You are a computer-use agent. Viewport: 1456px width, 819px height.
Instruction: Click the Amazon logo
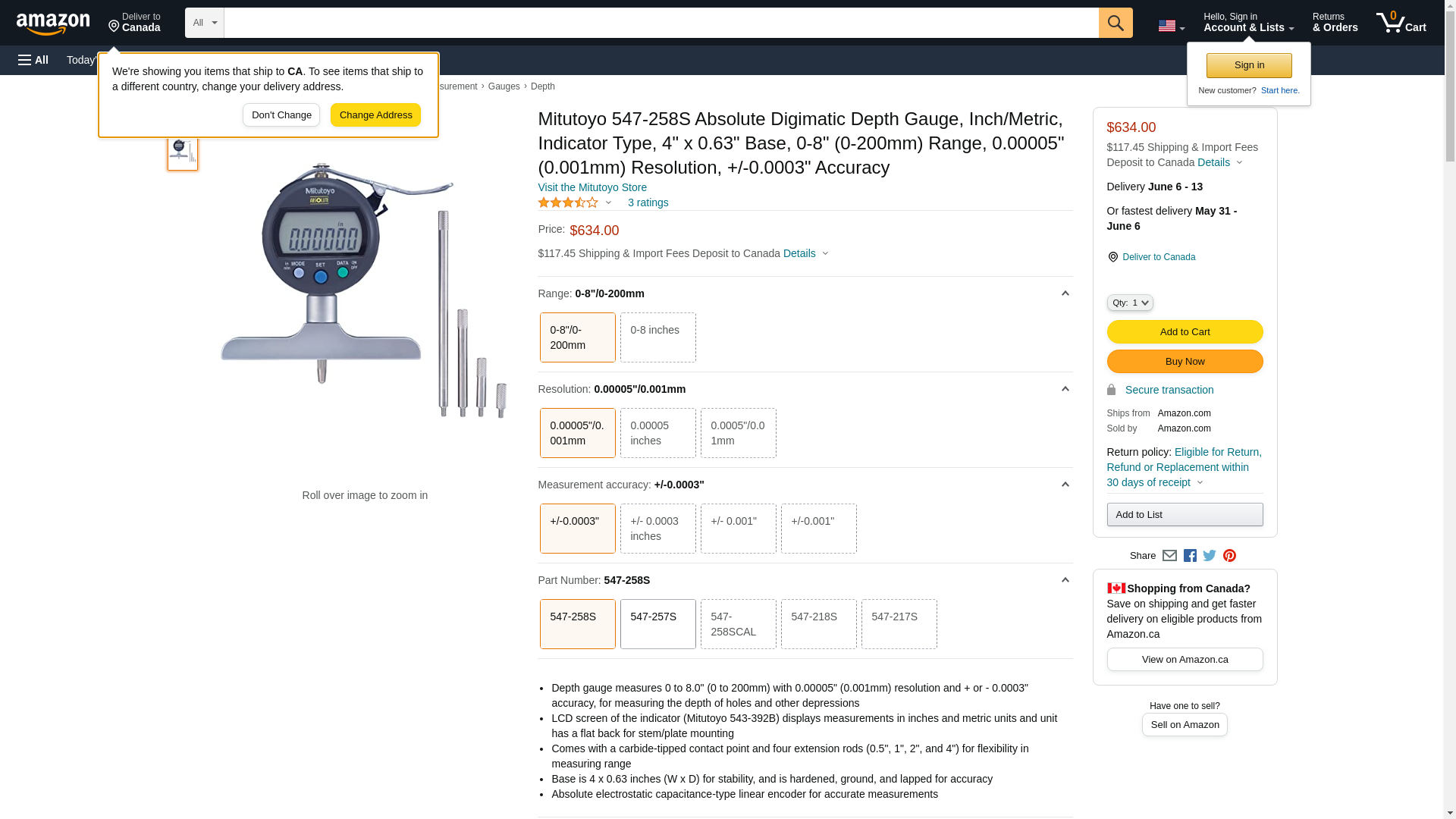coord(53,24)
